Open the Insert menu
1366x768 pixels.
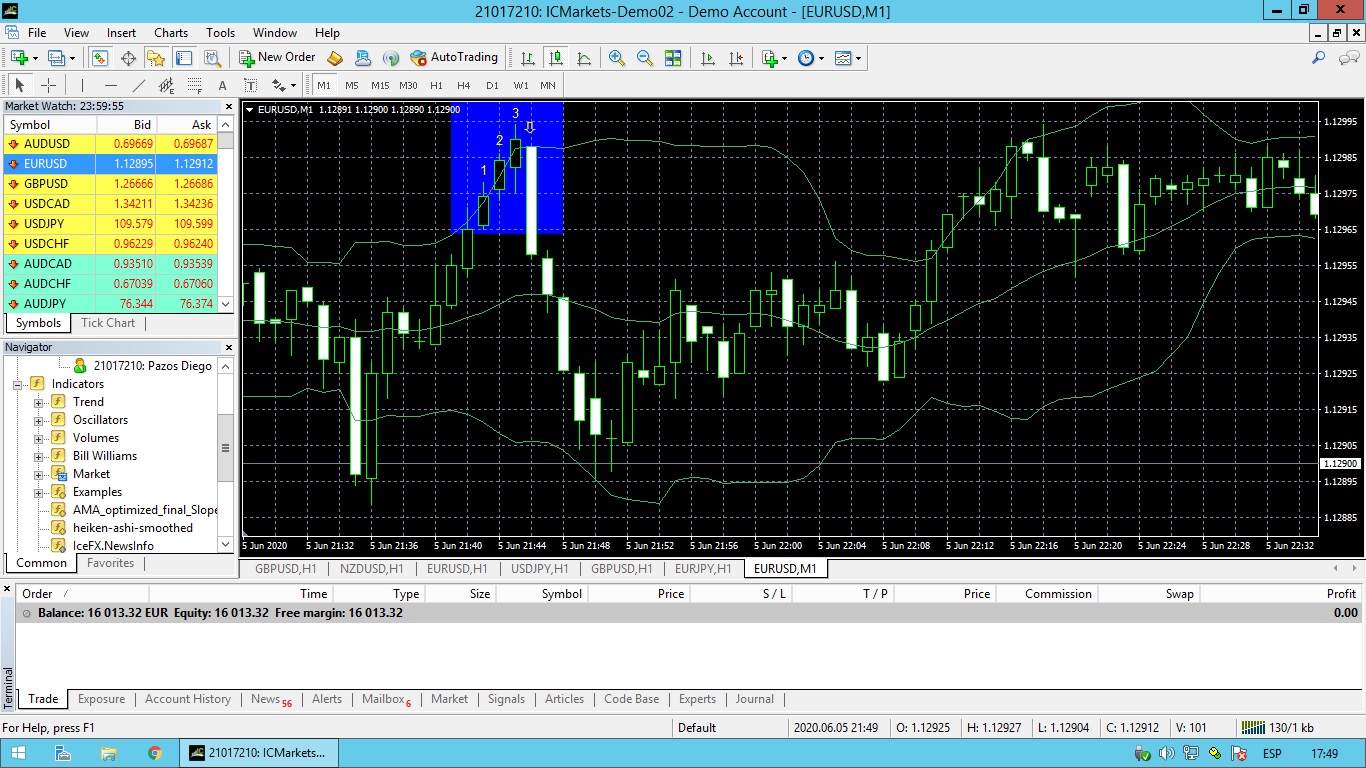[x=122, y=33]
